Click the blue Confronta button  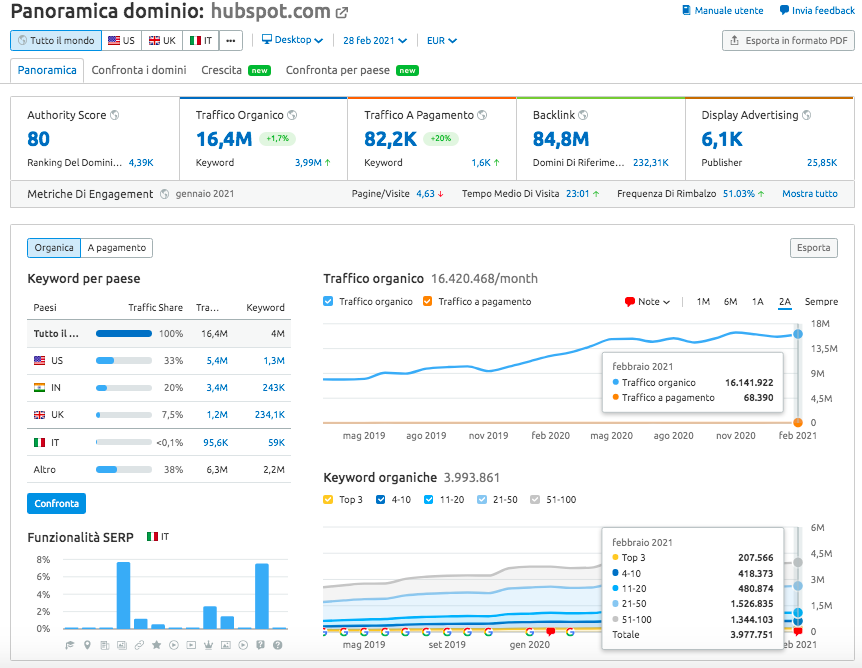point(56,504)
